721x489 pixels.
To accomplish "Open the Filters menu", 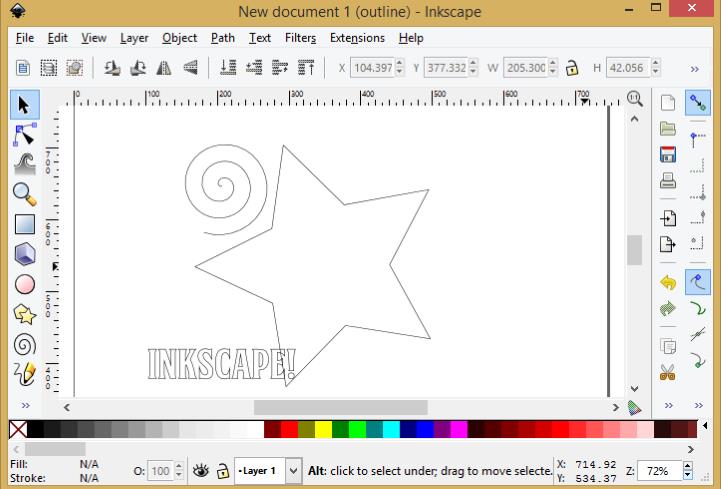I will (x=300, y=38).
